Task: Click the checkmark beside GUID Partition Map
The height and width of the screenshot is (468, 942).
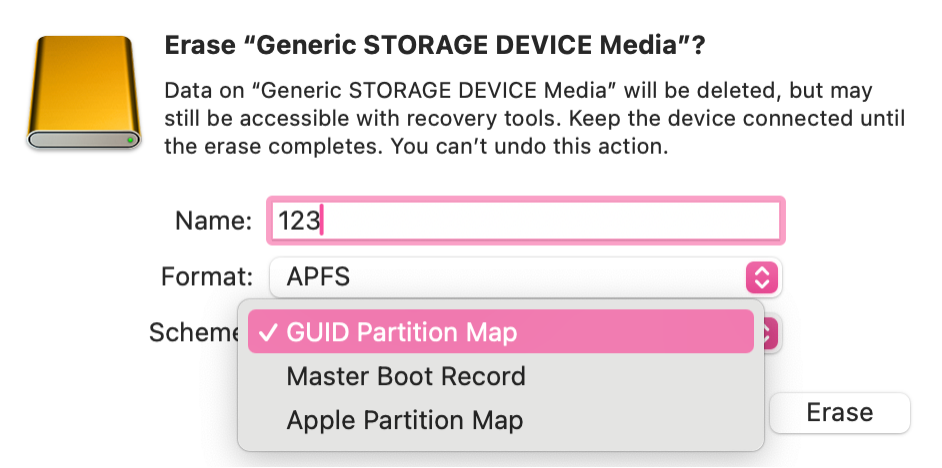Action: (268, 333)
